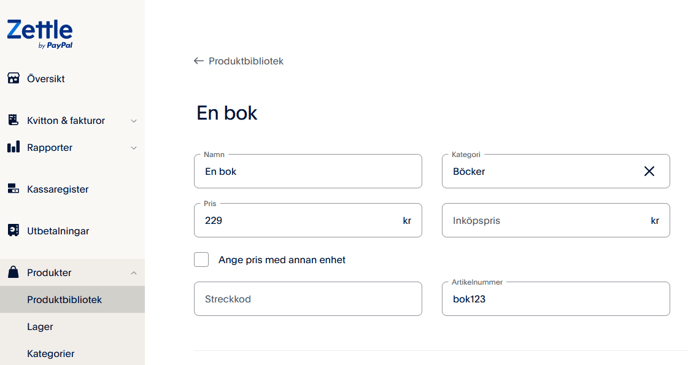
Task: Click the Zettle by PayPal logo
Action: pyautogui.click(x=40, y=34)
